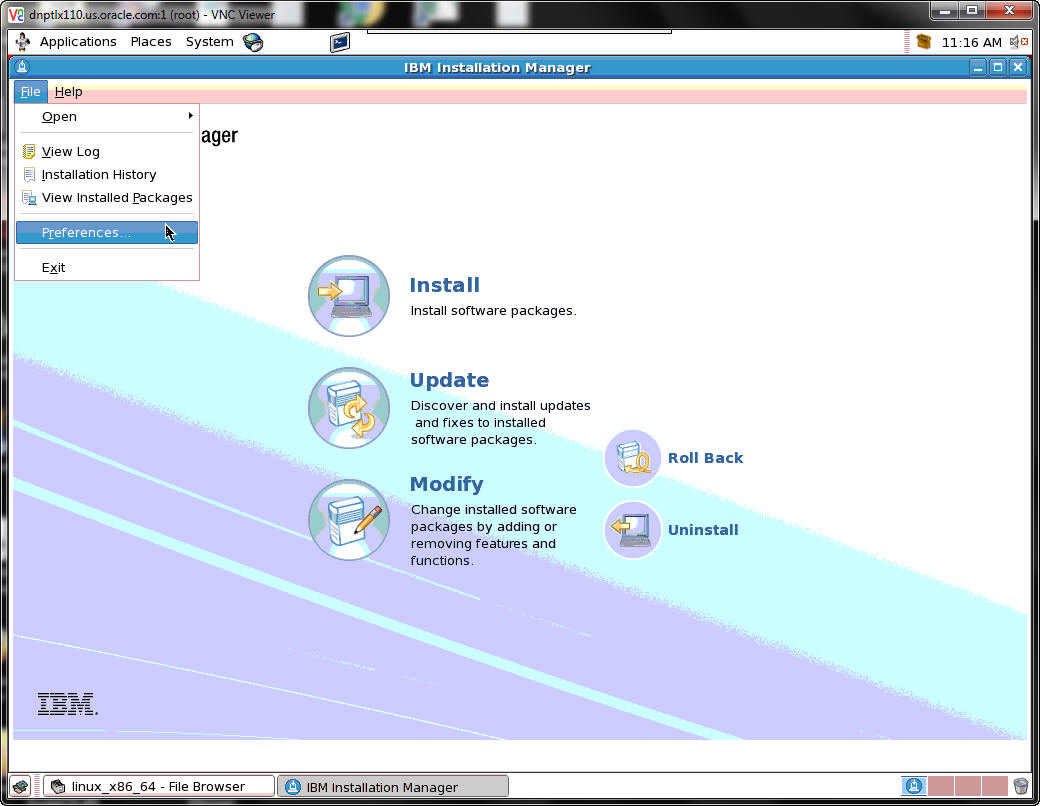Click the Update packages icon
Viewport: 1040px width, 806px height.
[349, 408]
